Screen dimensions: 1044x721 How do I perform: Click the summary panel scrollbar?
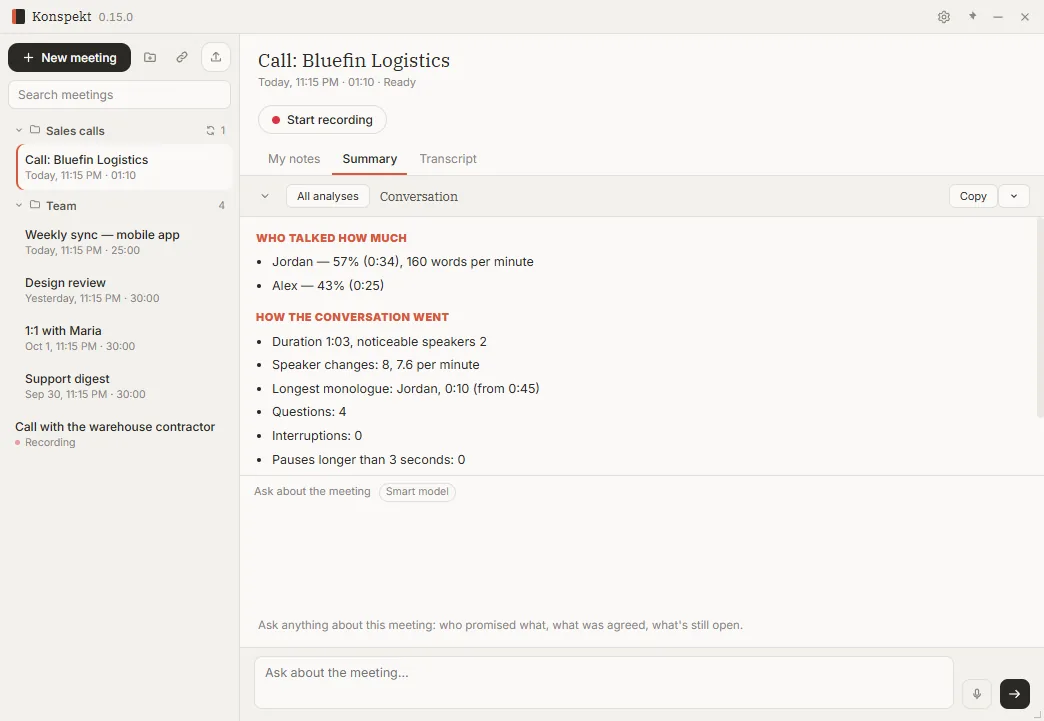[x=1039, y=318]
